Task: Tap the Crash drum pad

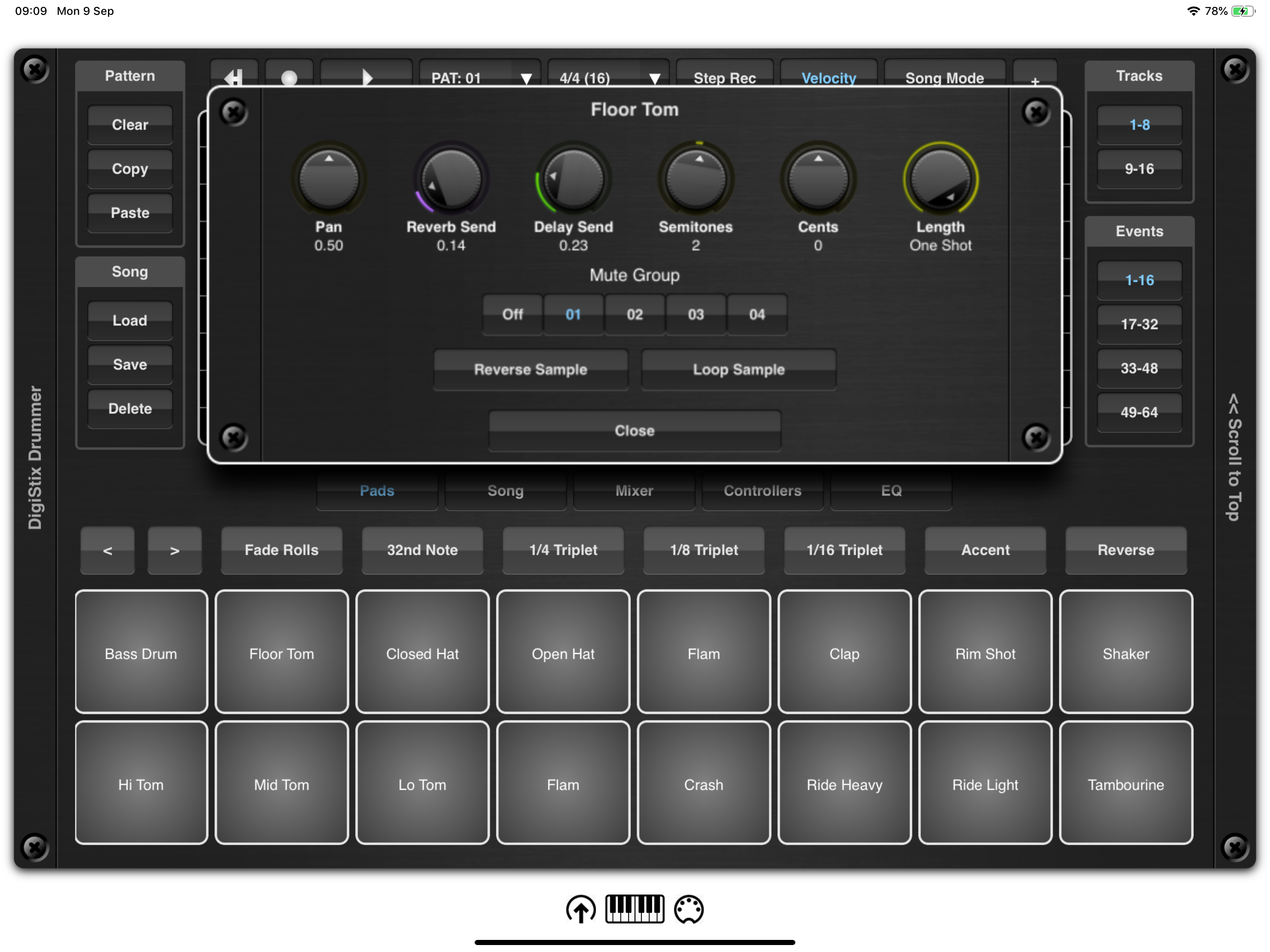Action: pyautogui.click(x=703, y=784)
